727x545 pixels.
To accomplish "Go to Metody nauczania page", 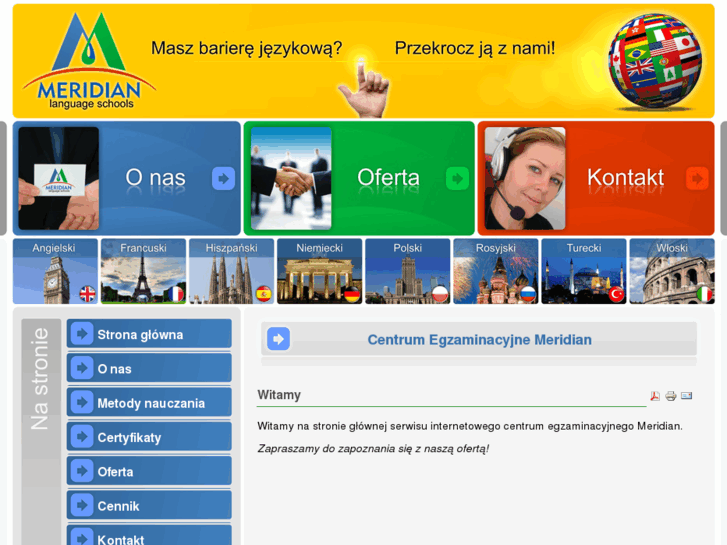I will click(149, 402).
